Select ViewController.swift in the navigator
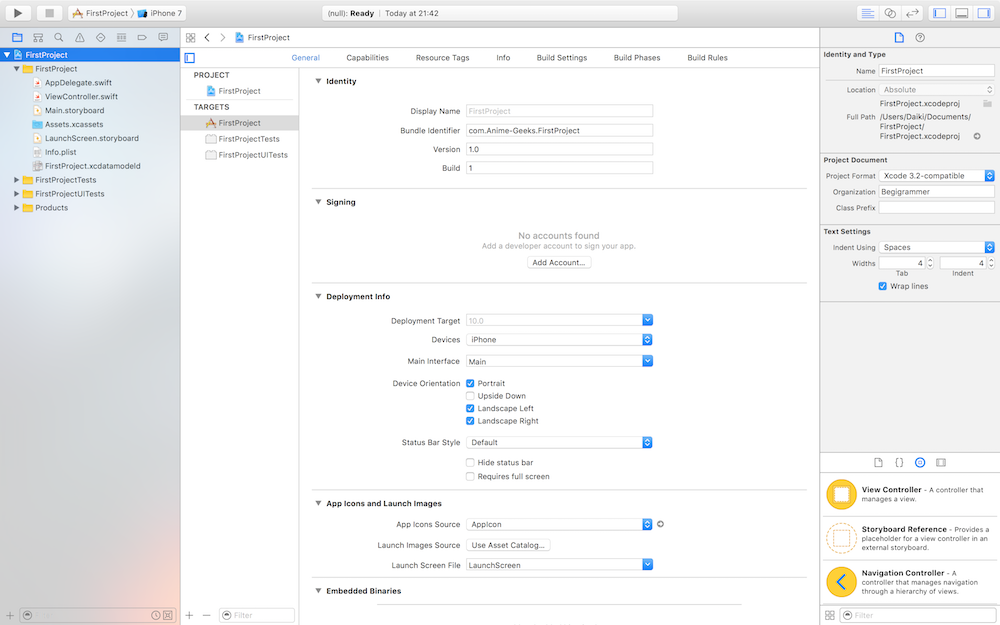This screenshot has width=1000, height=625. tap(81, 96)
